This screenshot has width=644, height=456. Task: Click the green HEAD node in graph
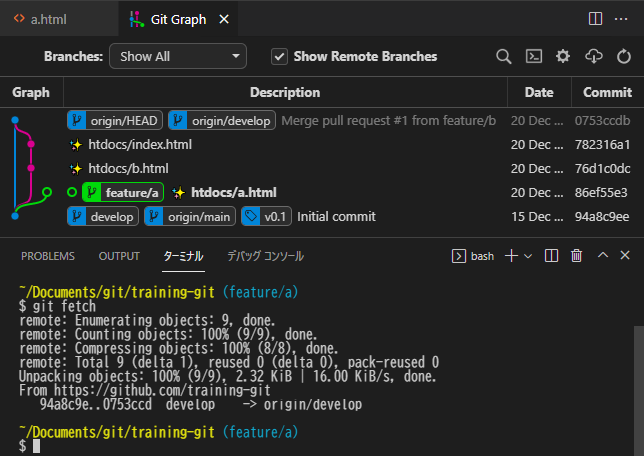point(47,192)
